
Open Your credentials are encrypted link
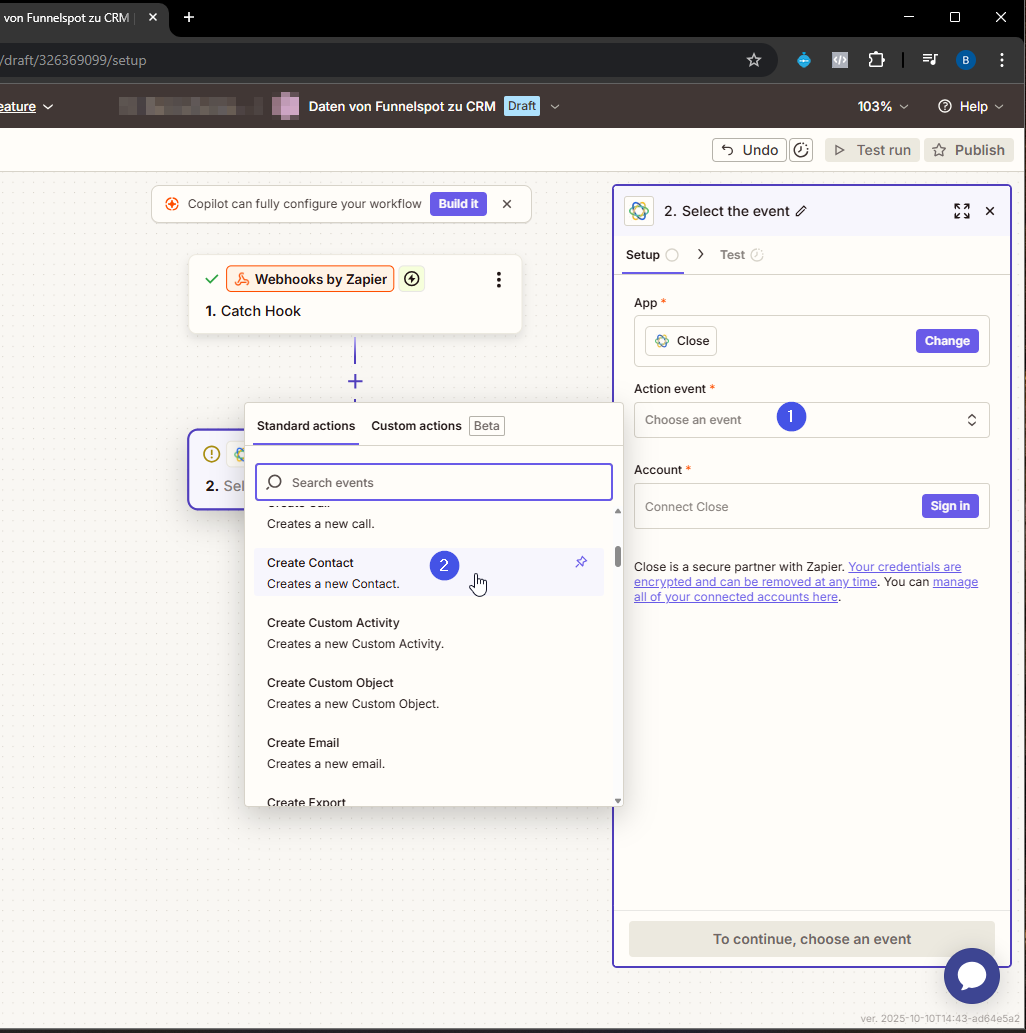click(x=797, y=574)
